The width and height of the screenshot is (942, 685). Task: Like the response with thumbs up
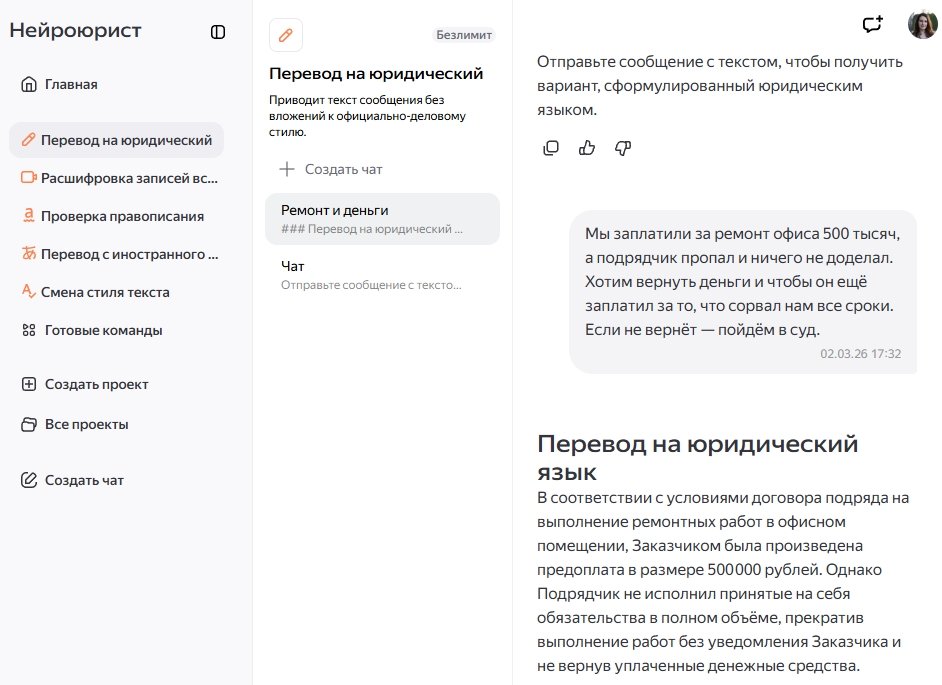click(587, 148)
